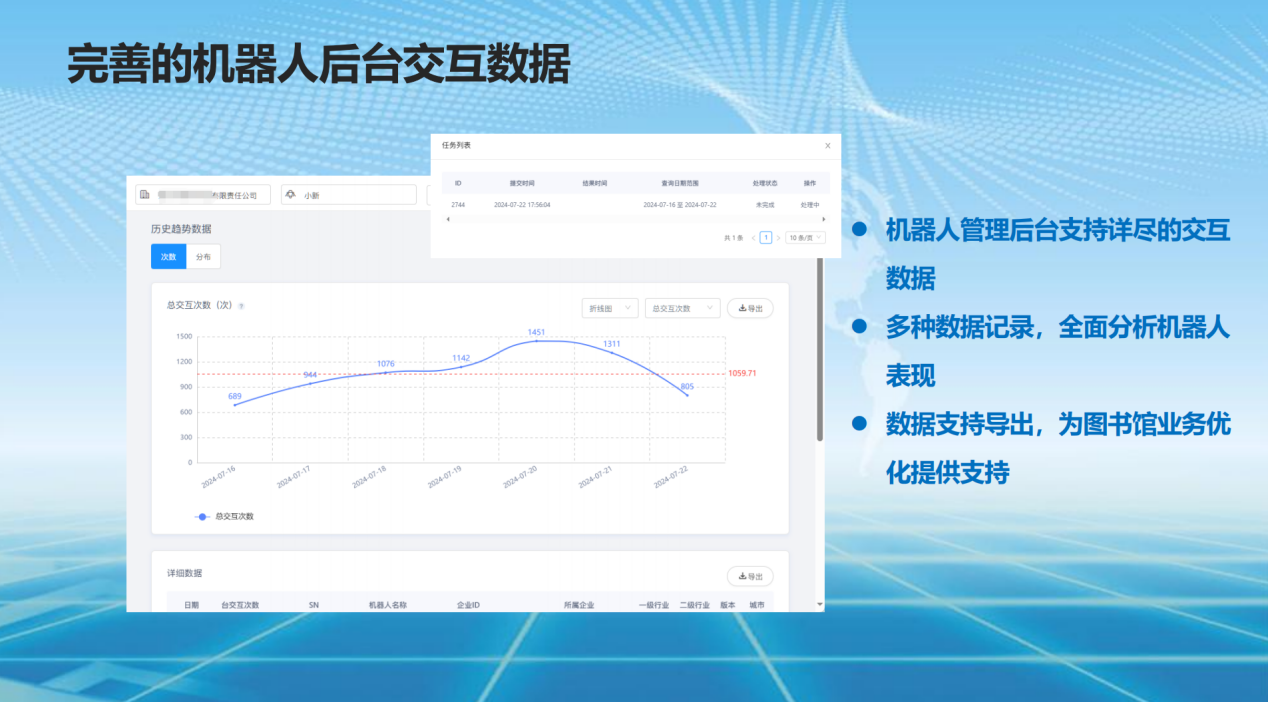Go to the next page in the task list
The image size is (1268, 702).
tap(778, 238)
